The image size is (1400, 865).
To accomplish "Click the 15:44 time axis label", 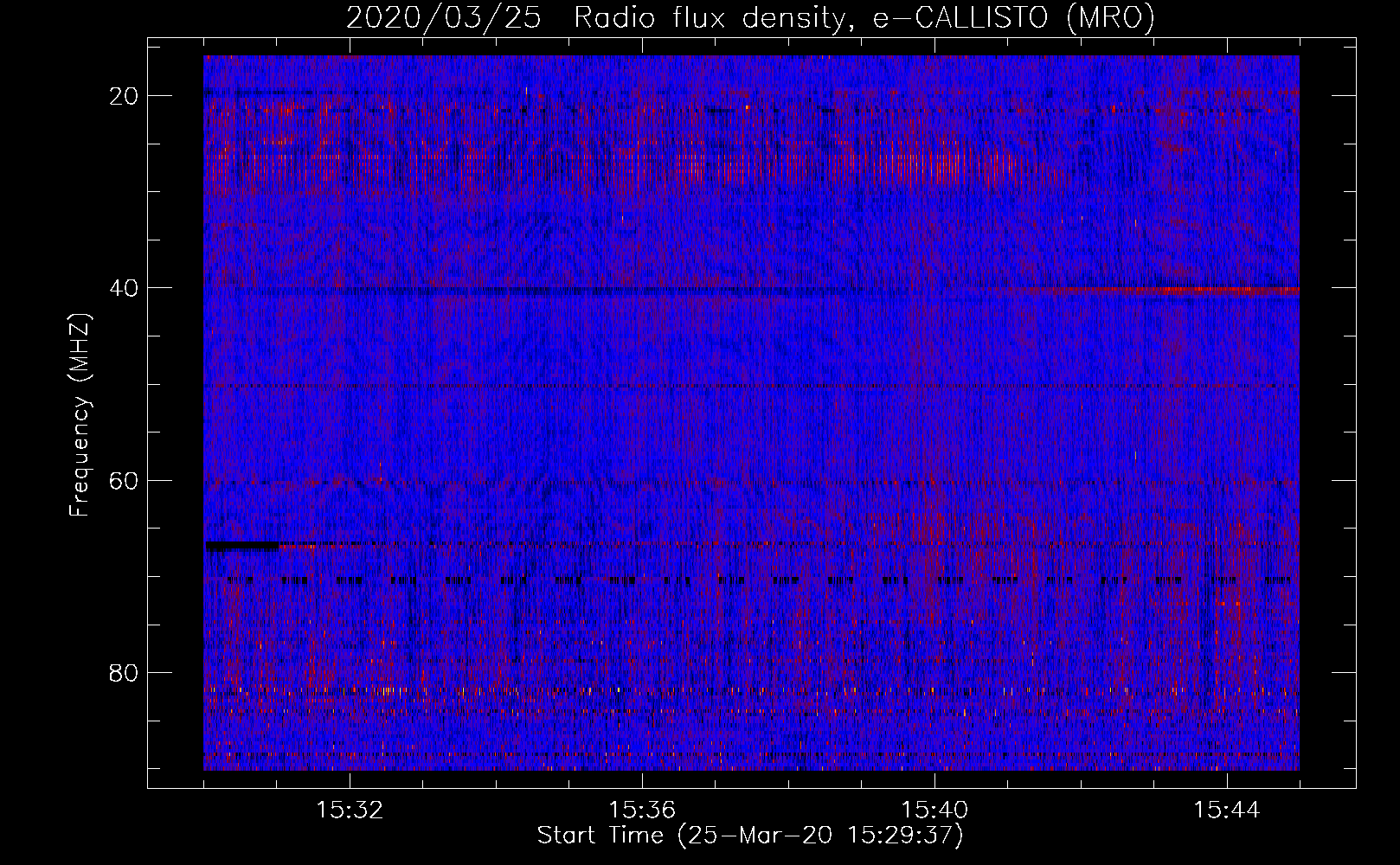I will pyautogui.click(x=1227, y=811).
